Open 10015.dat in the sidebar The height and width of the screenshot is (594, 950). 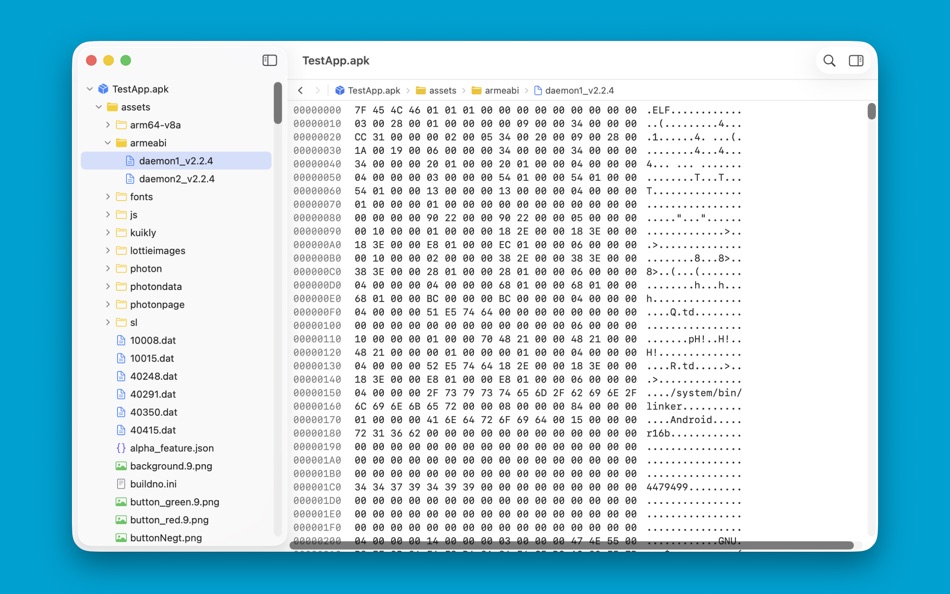click(152, 358)
